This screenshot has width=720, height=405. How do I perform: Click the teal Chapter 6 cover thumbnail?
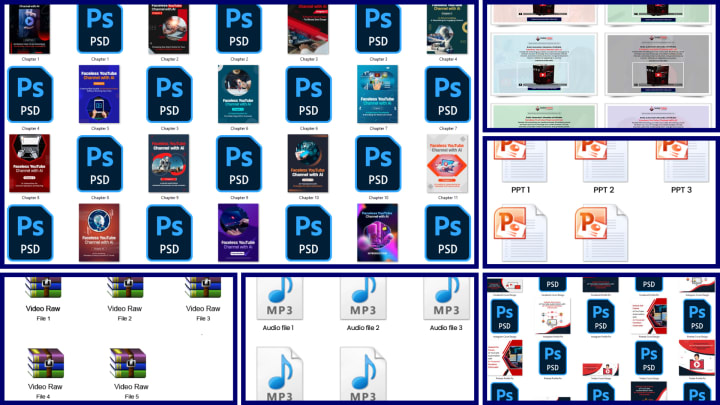pyautogui.click(x=238, y=94)
